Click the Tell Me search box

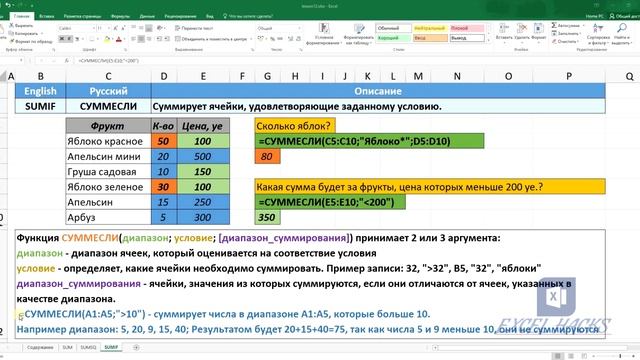[249, 16]
